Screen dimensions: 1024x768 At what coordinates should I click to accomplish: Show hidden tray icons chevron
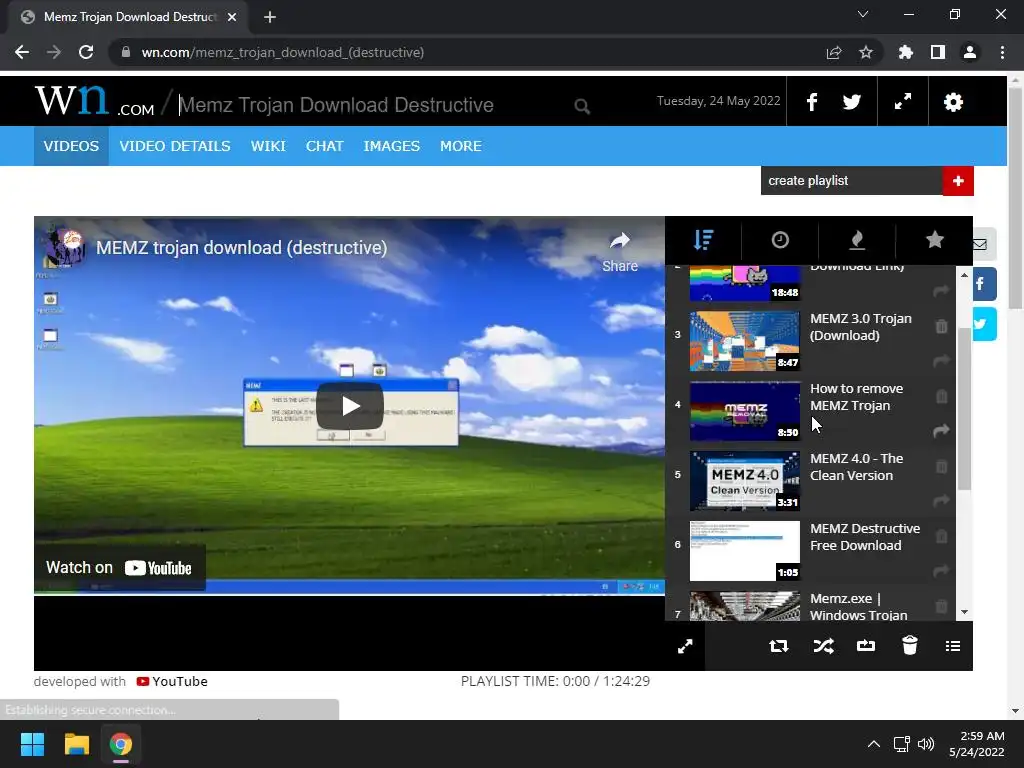coord(873,744)
